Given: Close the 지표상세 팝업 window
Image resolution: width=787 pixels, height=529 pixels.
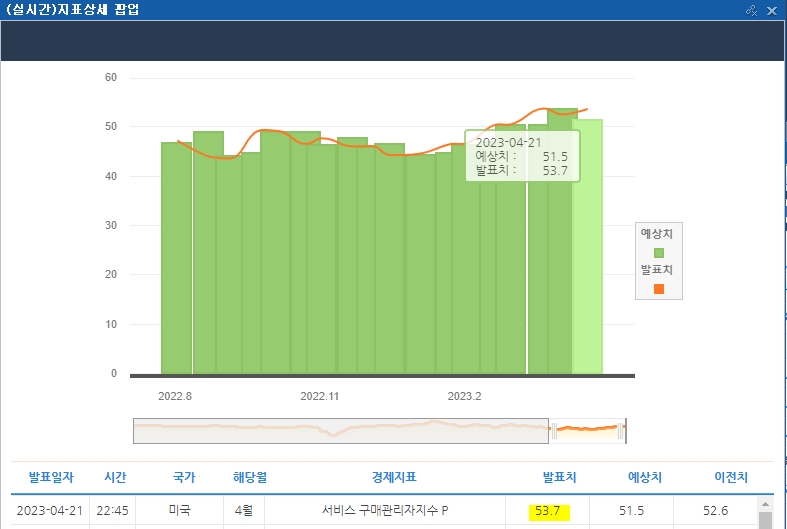Looking at the screenshot, I should 772,11.
